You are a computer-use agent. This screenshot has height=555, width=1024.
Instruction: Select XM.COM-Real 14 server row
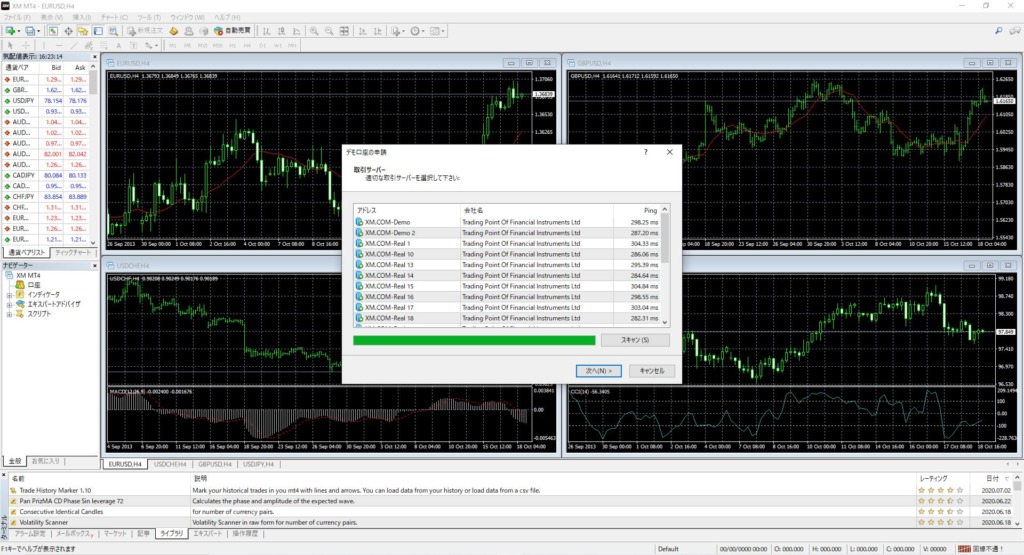click(507, 276)
